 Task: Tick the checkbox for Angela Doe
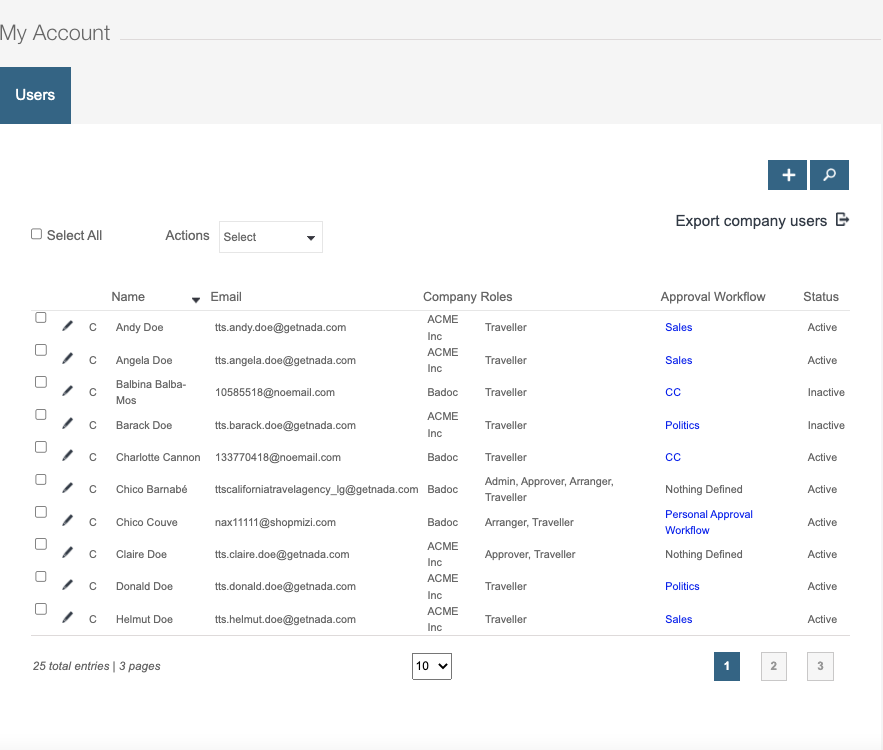click(x=41, y=350)
